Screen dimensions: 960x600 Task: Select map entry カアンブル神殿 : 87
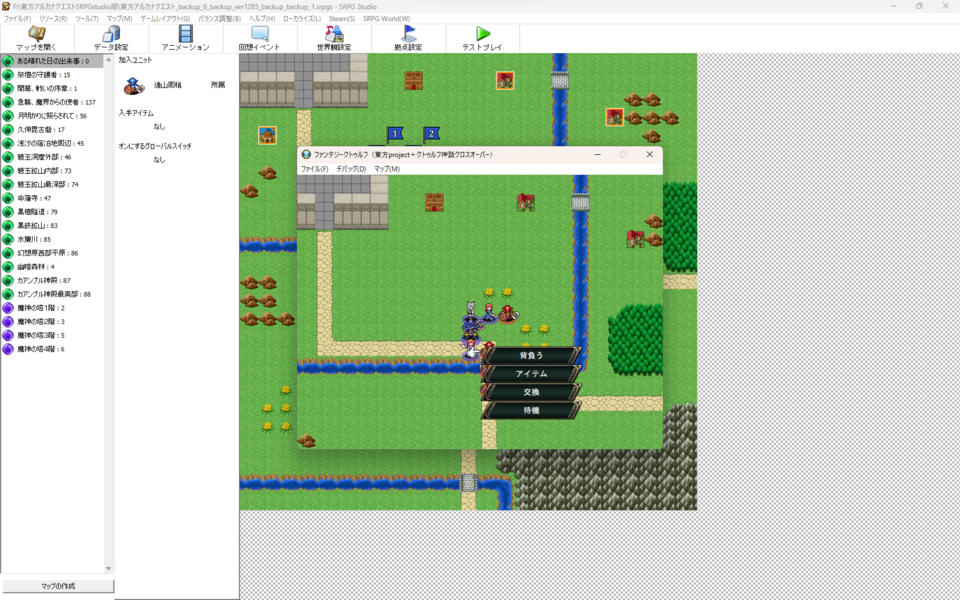[x=52, y=280]
